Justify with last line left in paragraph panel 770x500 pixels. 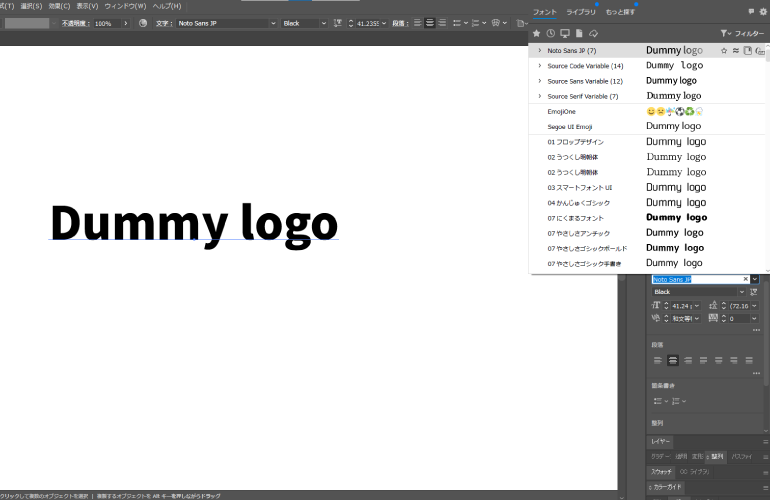703,361
